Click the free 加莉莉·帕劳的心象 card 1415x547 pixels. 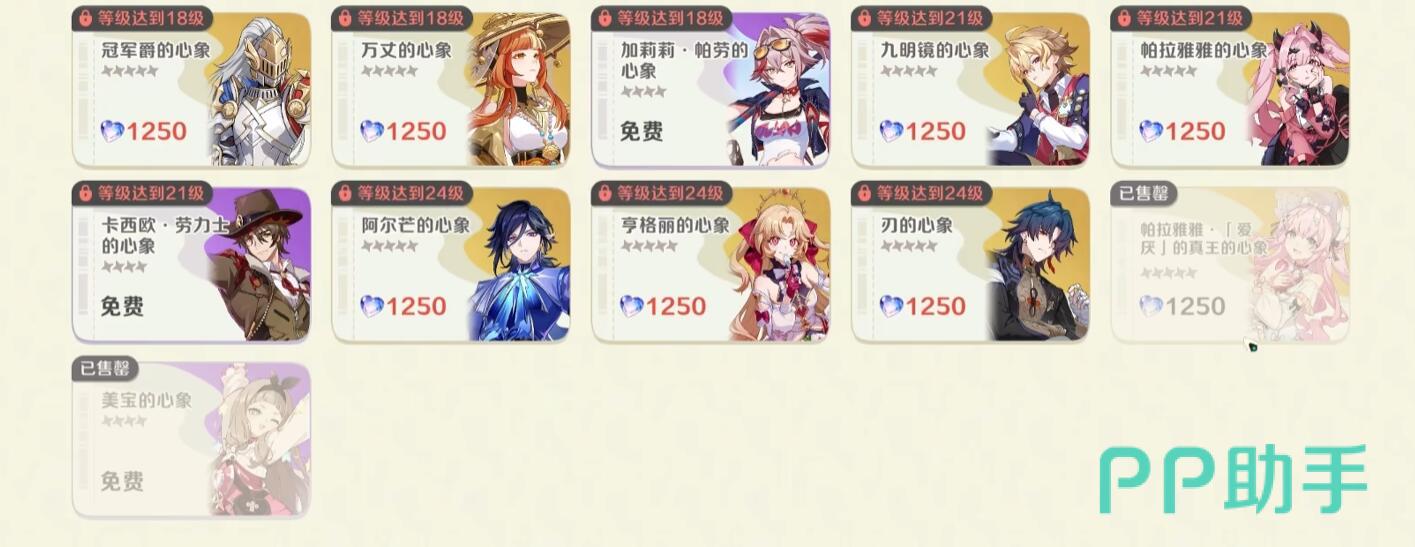[711, 90]
